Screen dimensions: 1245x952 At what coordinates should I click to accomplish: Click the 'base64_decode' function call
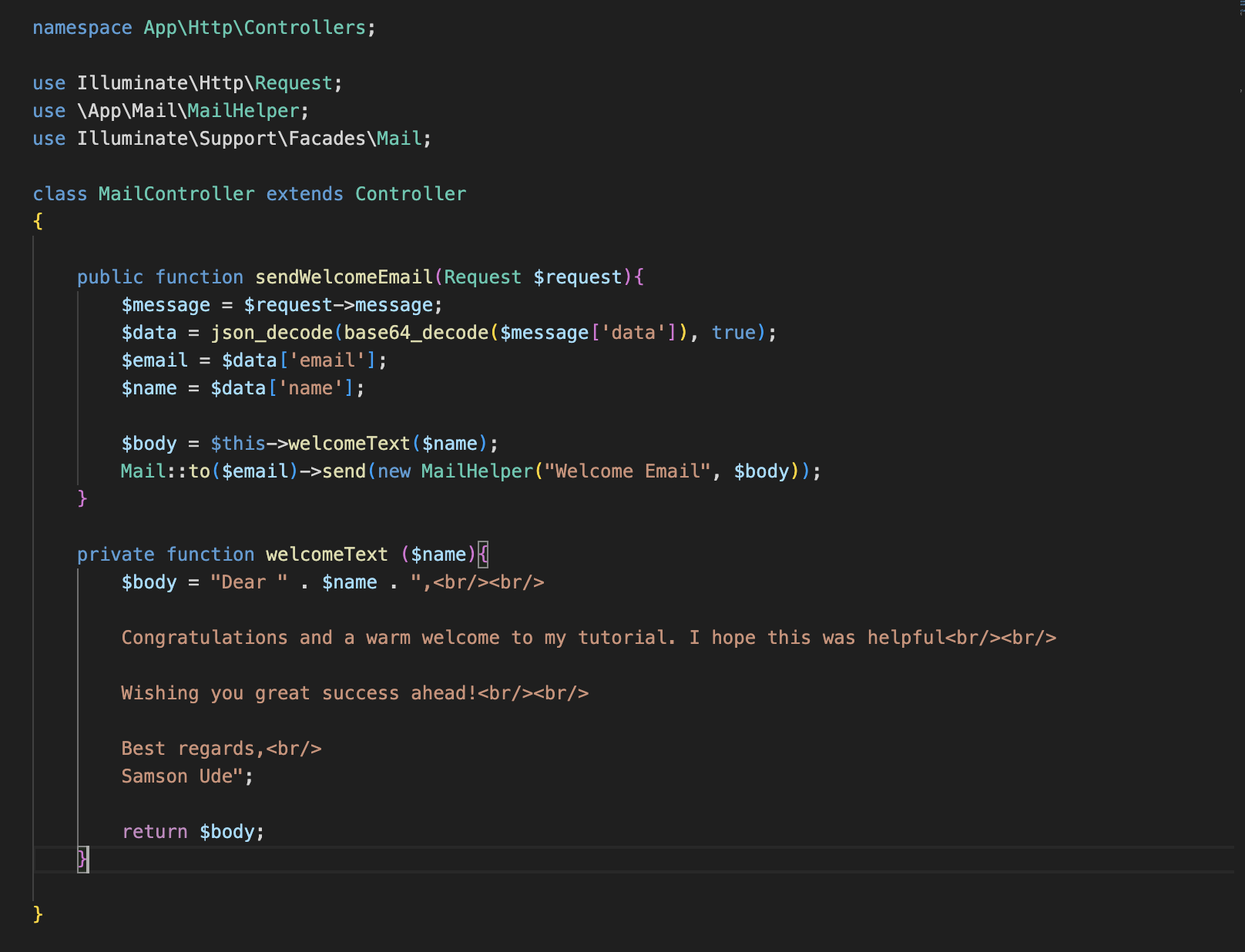[416, 333]
